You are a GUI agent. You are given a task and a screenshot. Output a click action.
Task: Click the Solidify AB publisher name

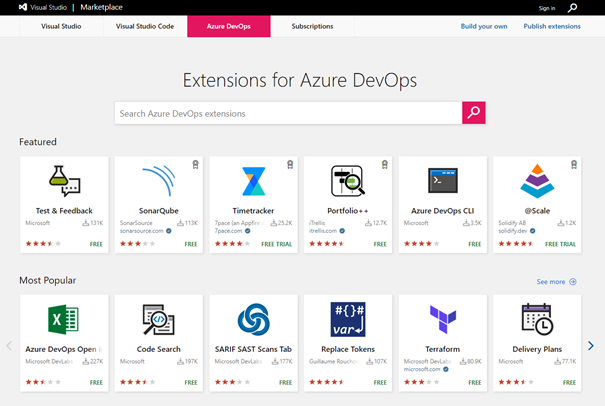(512, 223)
